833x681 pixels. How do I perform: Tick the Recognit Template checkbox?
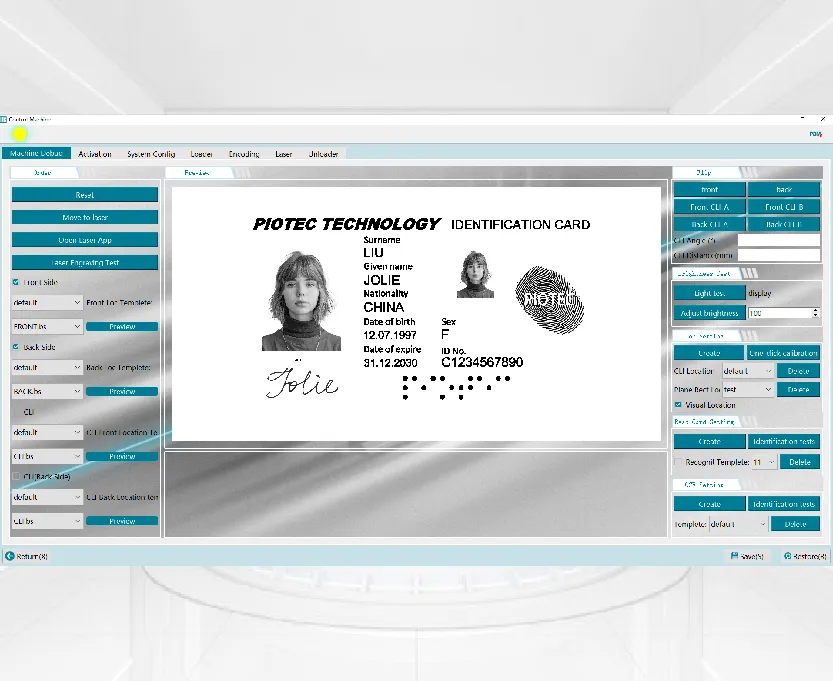click(x=678, y=462)
